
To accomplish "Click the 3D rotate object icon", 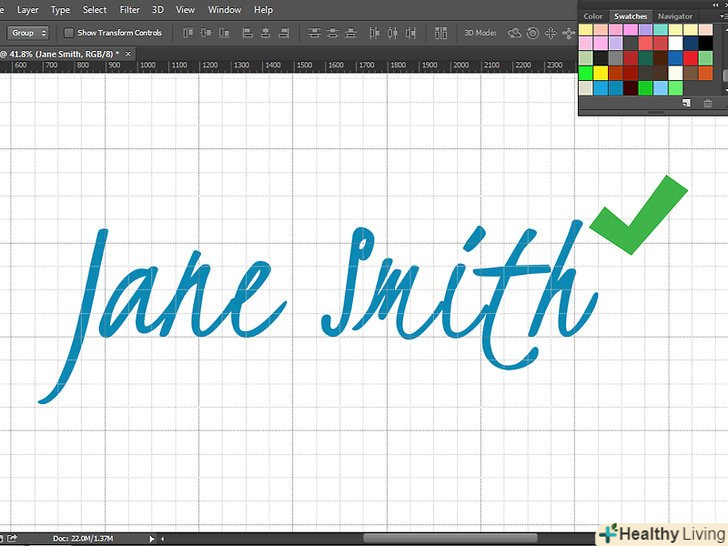I will pyautogui.click(x=515, y=33).
